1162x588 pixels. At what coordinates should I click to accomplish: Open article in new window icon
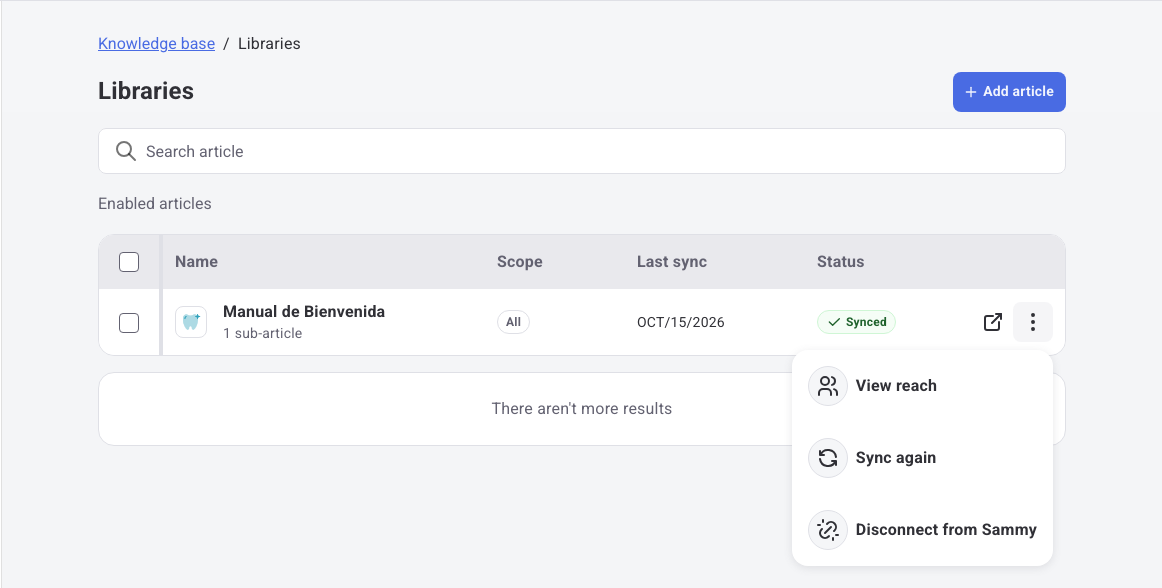click(x=992, y=322)
